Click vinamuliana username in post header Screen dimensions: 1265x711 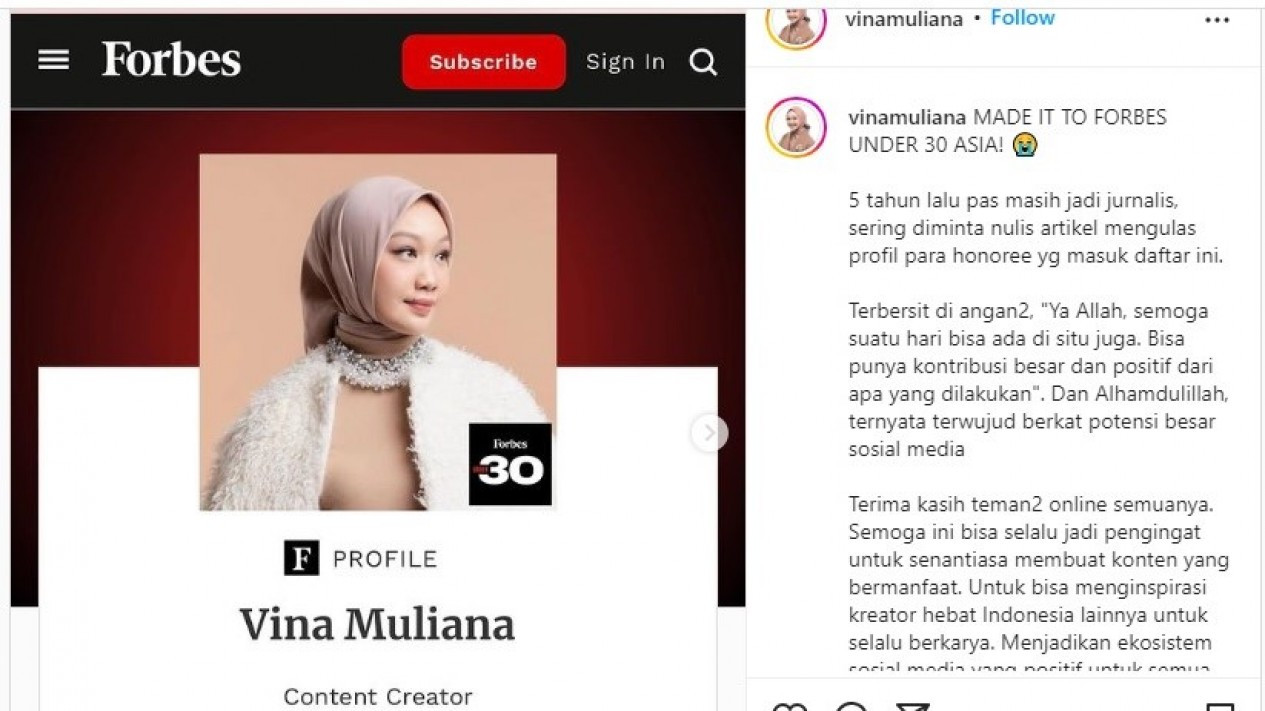[904, 19]
